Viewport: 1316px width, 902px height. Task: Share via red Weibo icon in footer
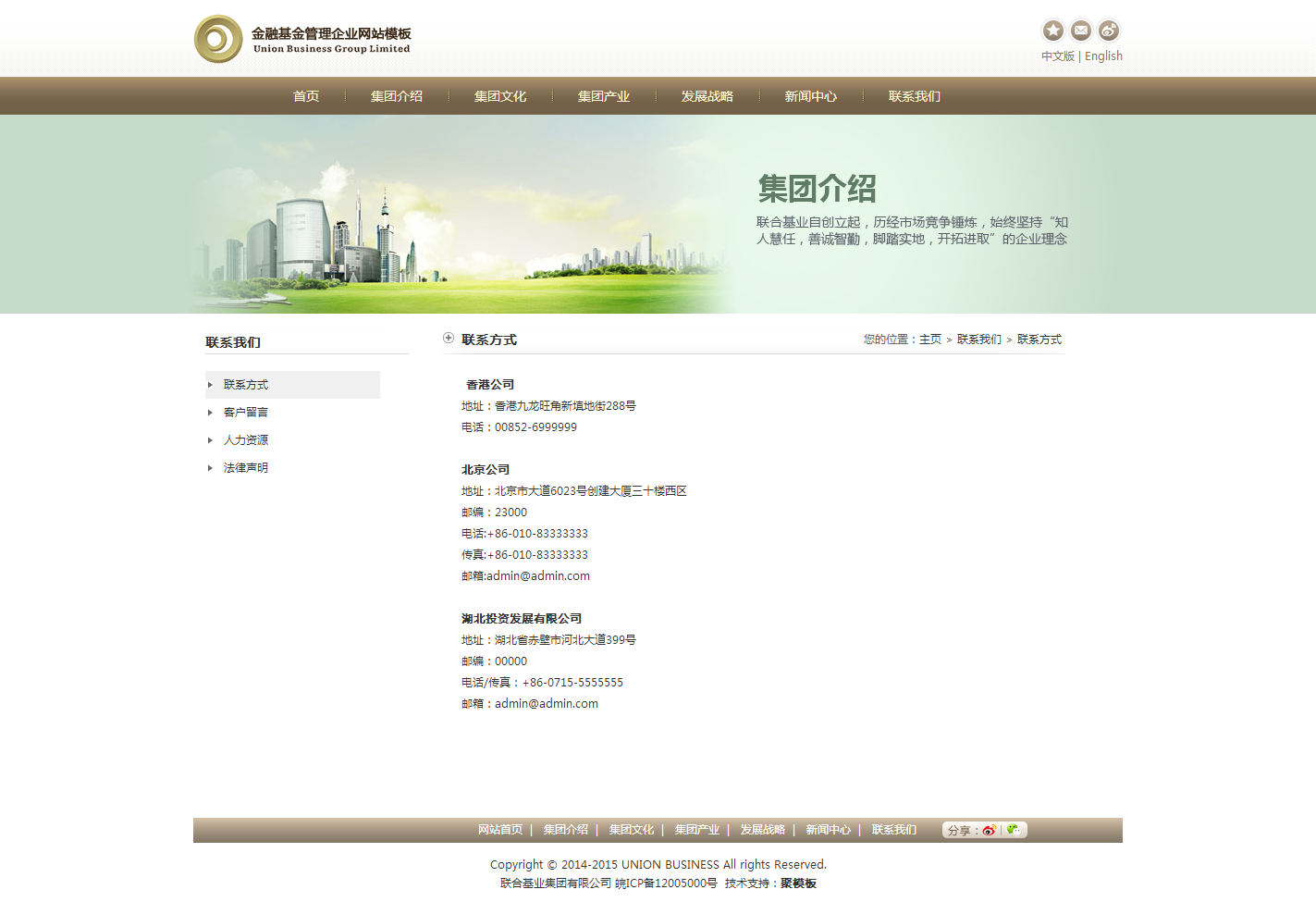pos(989,830)
